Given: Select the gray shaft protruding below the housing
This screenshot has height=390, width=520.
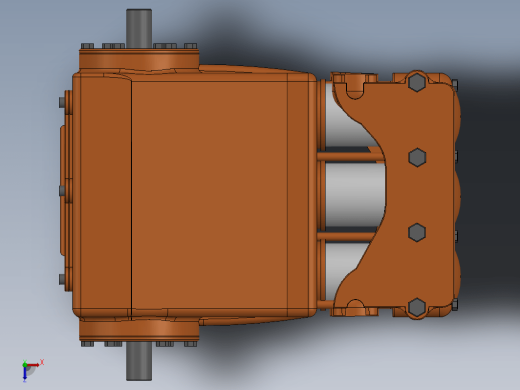Looking at the screenshot, I should point(139,361).
